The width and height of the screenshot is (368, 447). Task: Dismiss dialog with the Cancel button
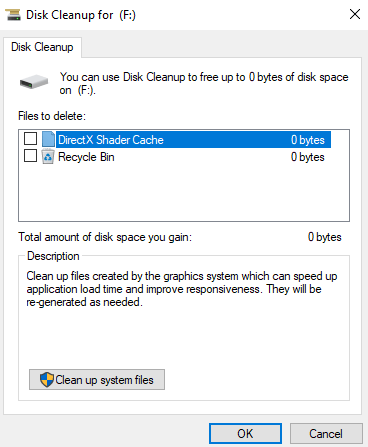coord(326,434)
